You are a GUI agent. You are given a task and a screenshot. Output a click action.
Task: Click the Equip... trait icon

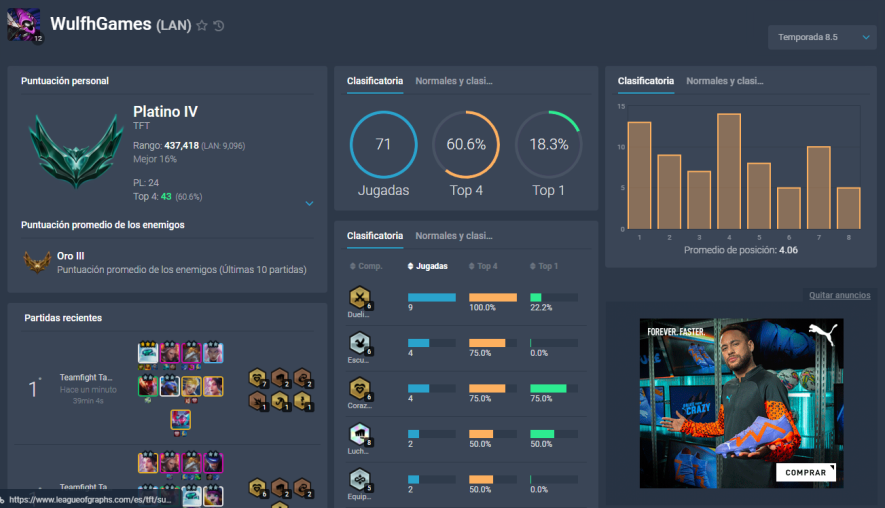pyautogui.click(x=360, y=480)
